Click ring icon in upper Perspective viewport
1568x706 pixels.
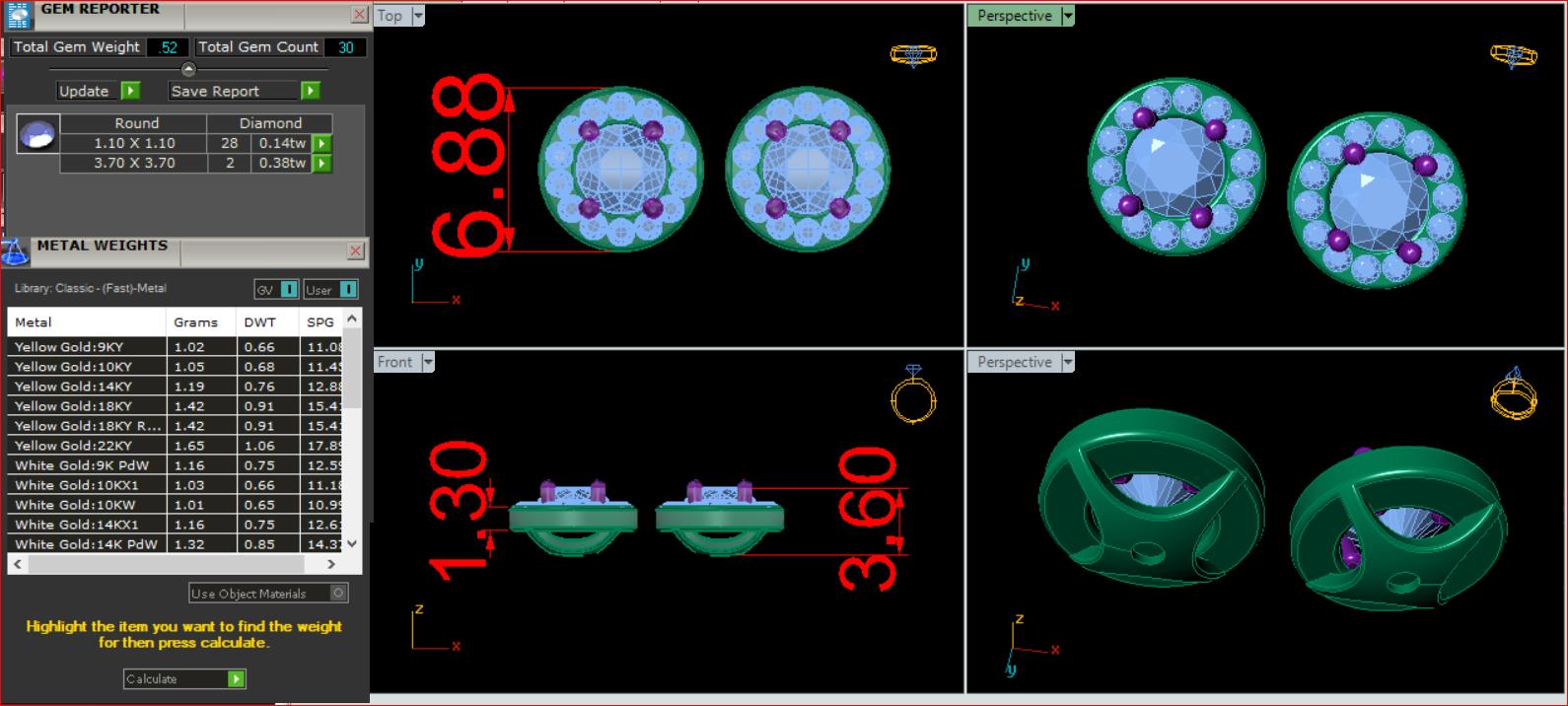(1513, 55)
